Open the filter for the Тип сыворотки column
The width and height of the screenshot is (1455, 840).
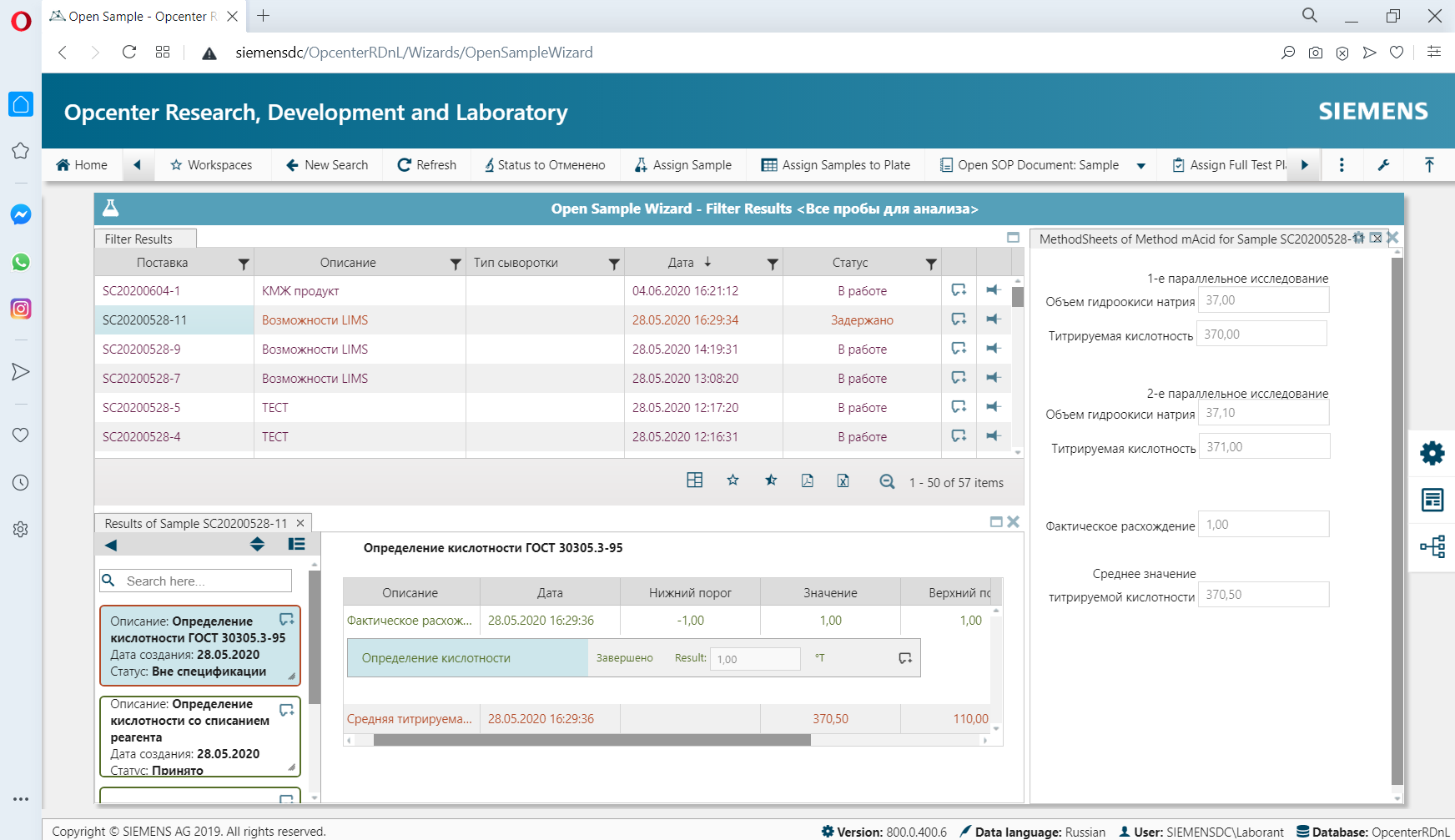click(614, 264)
